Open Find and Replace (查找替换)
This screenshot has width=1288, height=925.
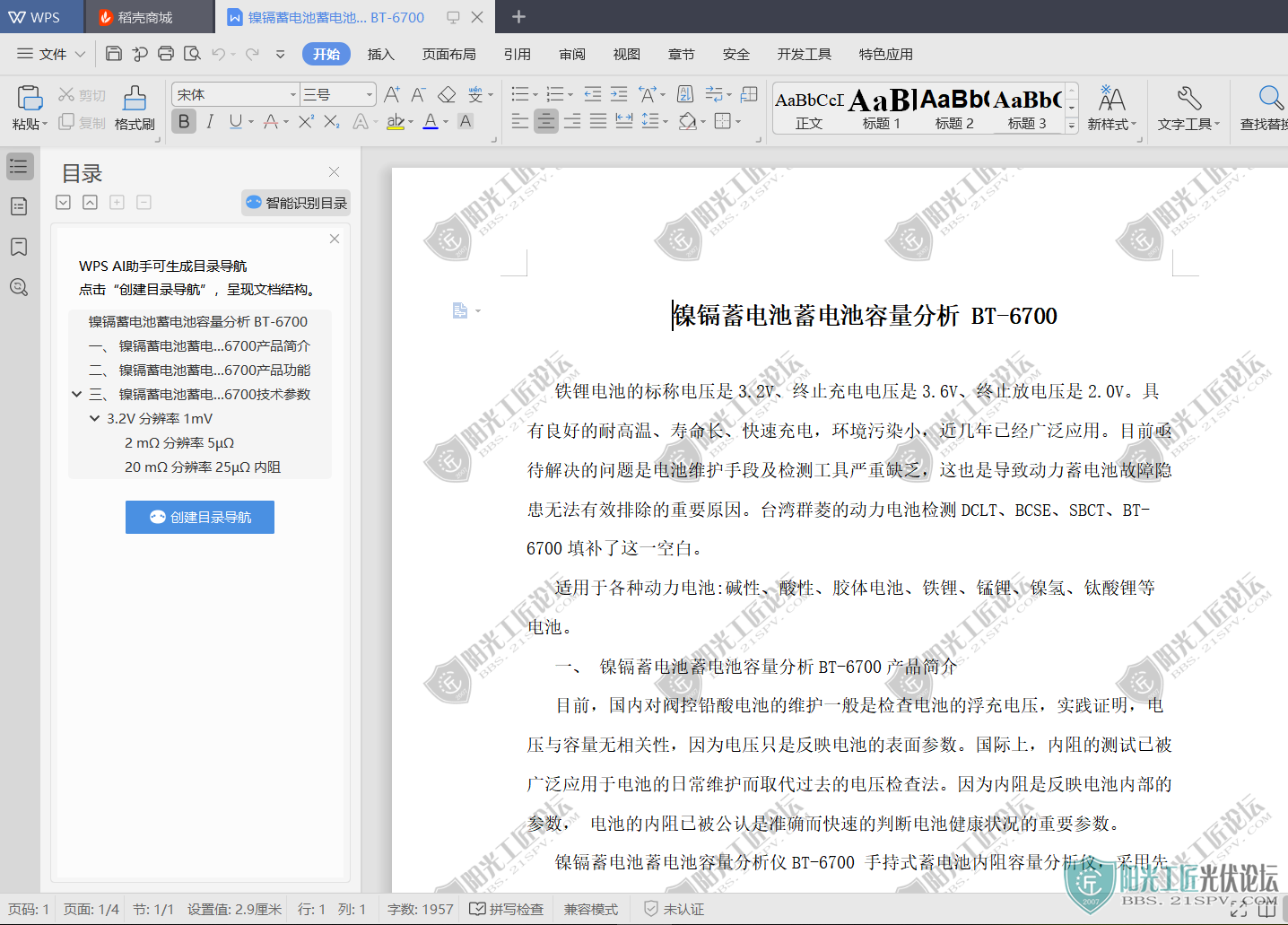click(1265, 108)
